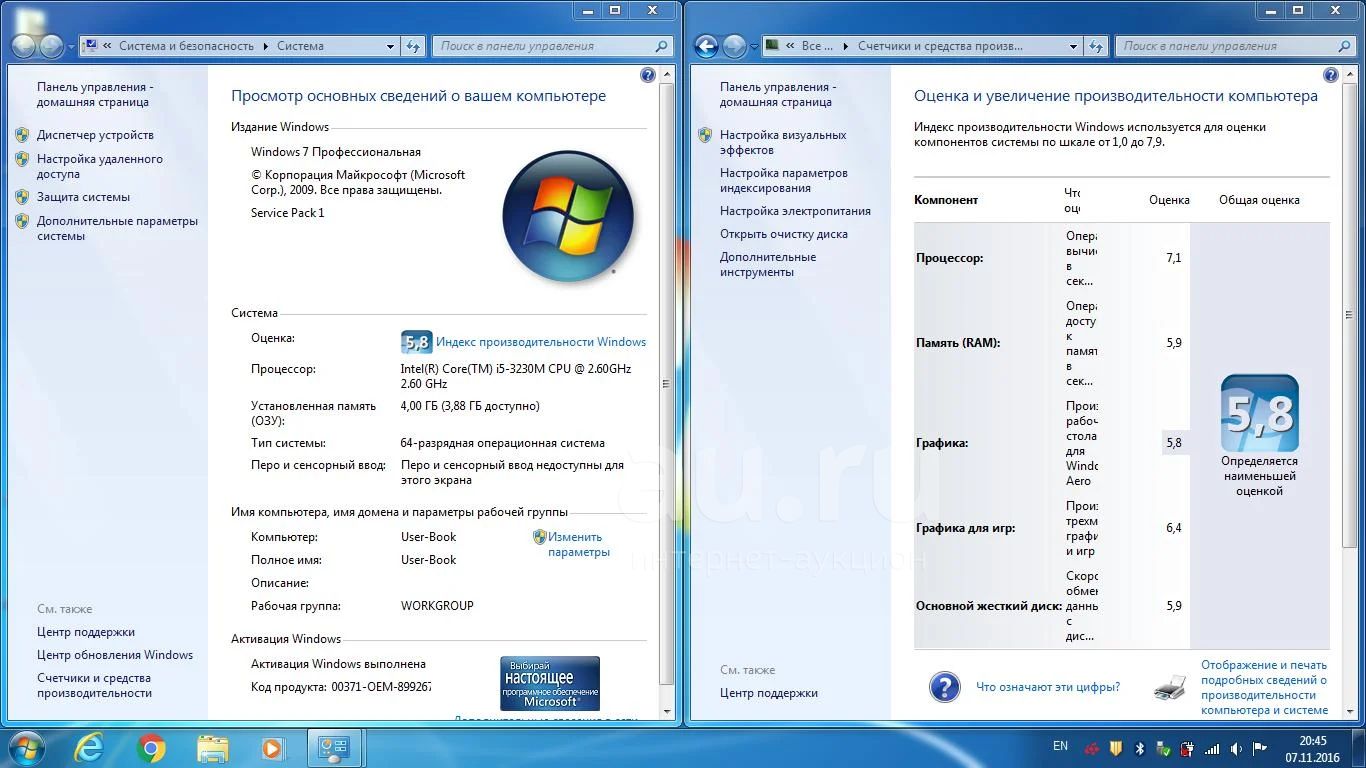The width and height of the screenshot is (1366, 768).
Task: Open Windows Explorer from the taskbar
Action: point(212,748)
